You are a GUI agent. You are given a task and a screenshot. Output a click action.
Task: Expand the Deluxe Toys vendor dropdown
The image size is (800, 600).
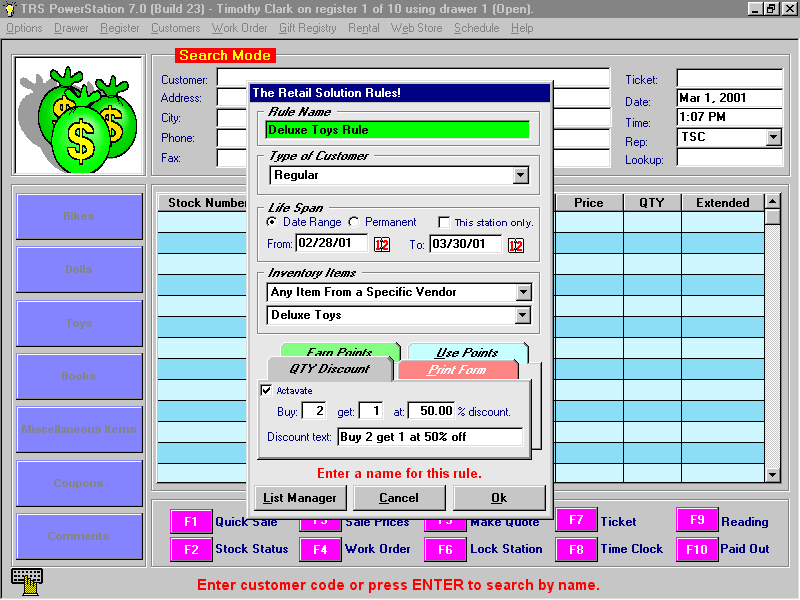point(522,315)
